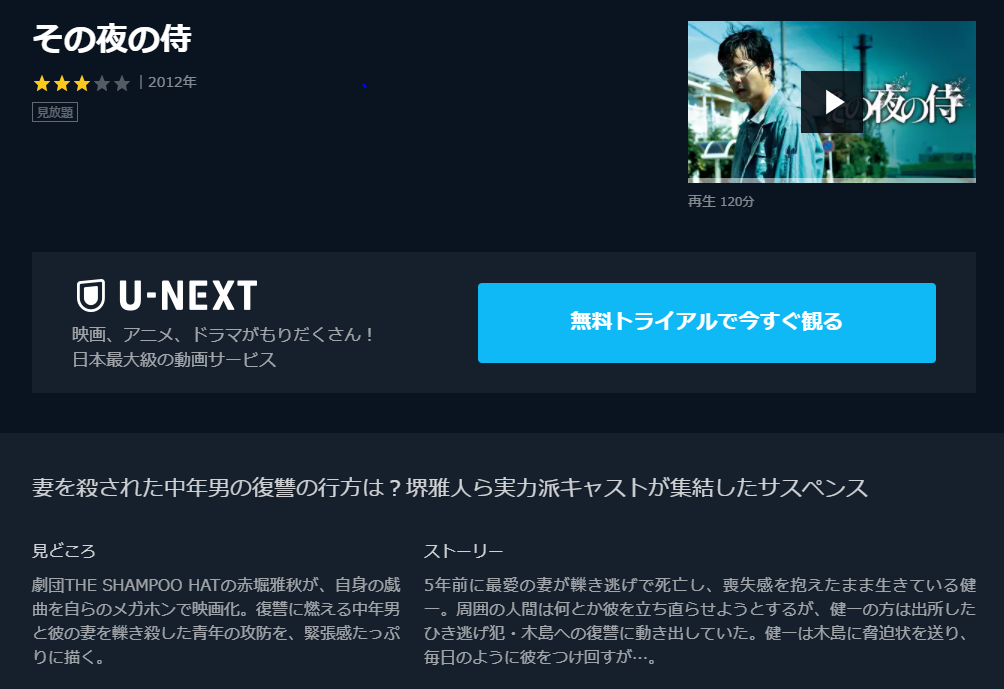Click the second yellow rating star
The height and width of the screenshot is (689, 1004).
tap(61, 83)
